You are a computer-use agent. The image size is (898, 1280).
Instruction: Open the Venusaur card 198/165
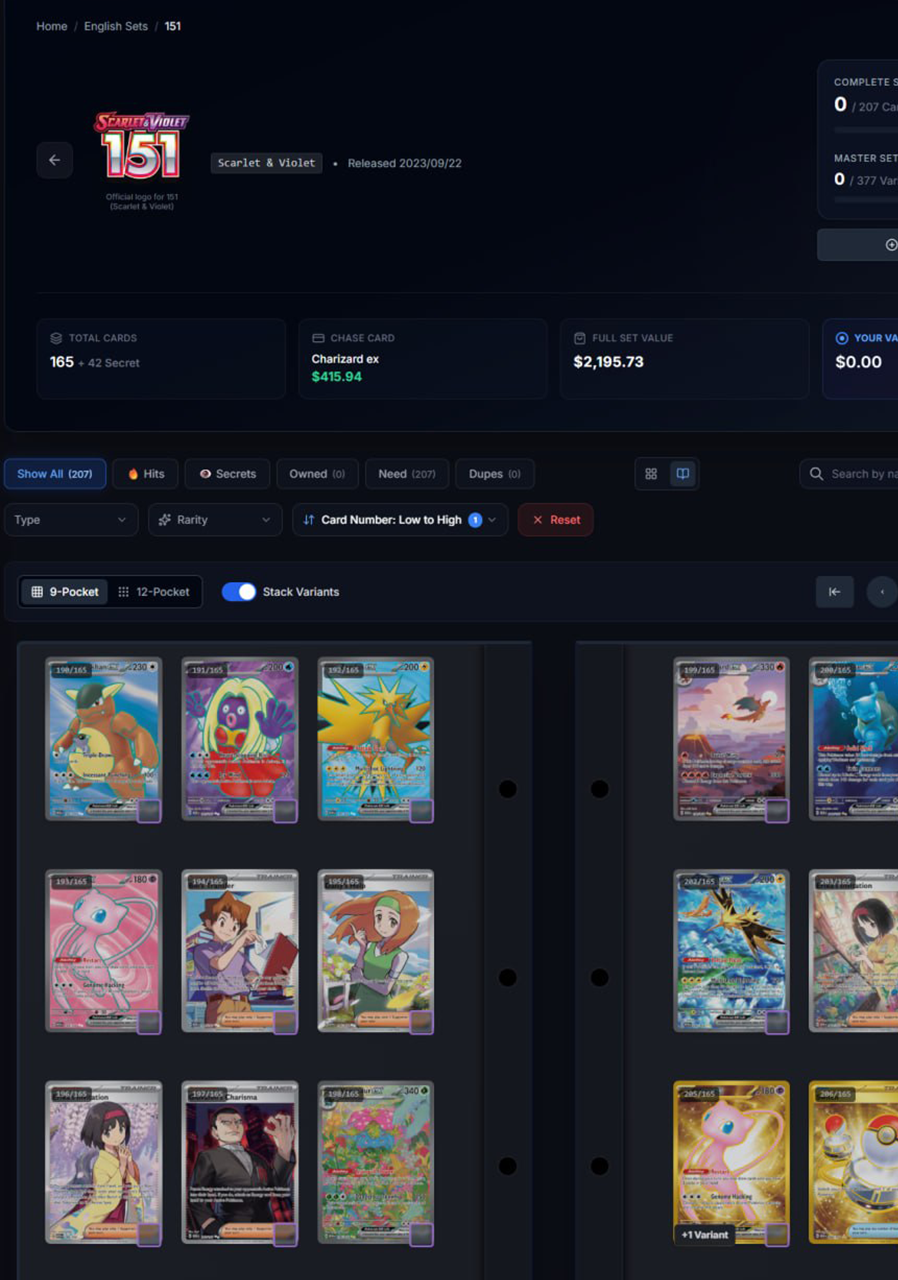[x=376, y=1163]
